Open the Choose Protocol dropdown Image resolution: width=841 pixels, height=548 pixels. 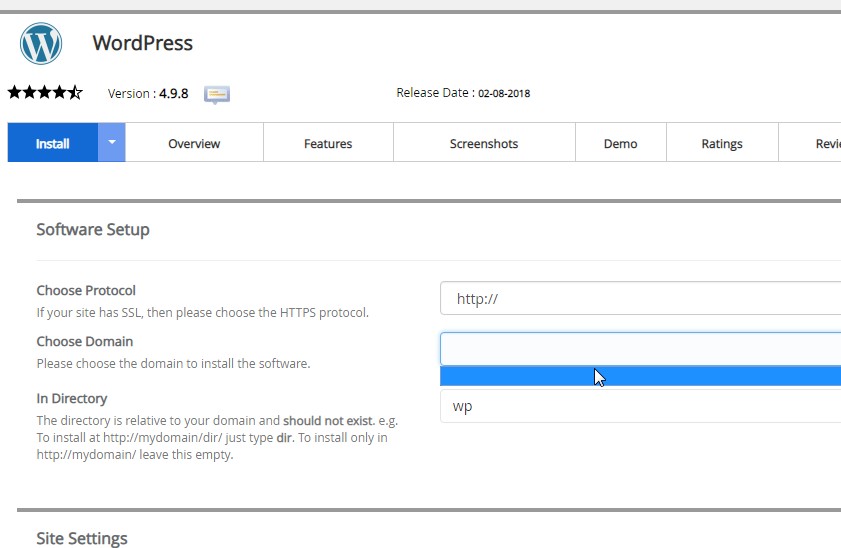tap(640, 298)
